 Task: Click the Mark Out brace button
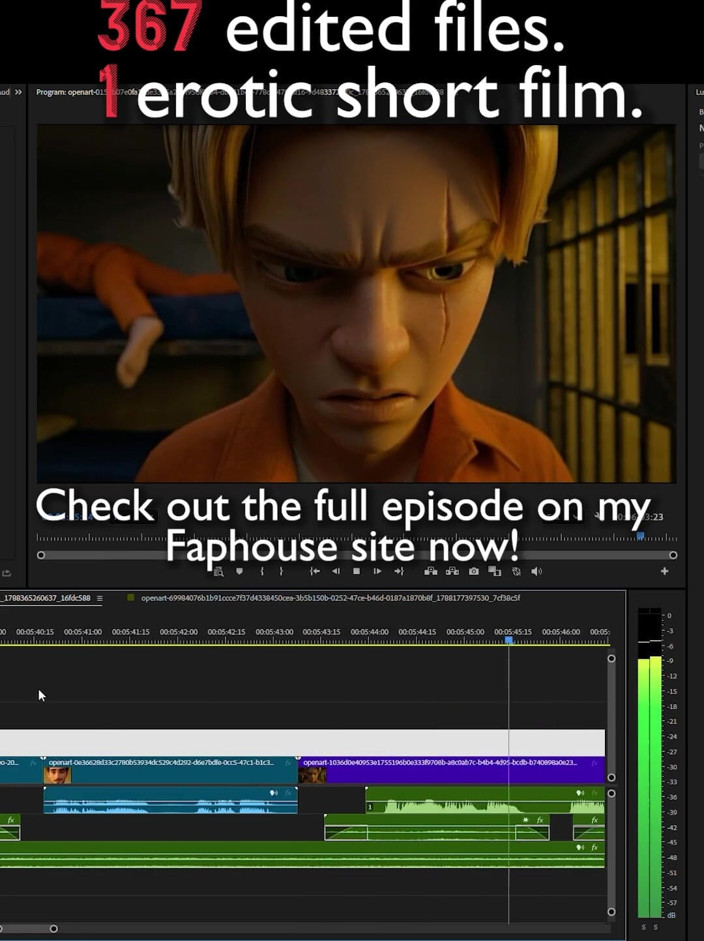(281, 571)
